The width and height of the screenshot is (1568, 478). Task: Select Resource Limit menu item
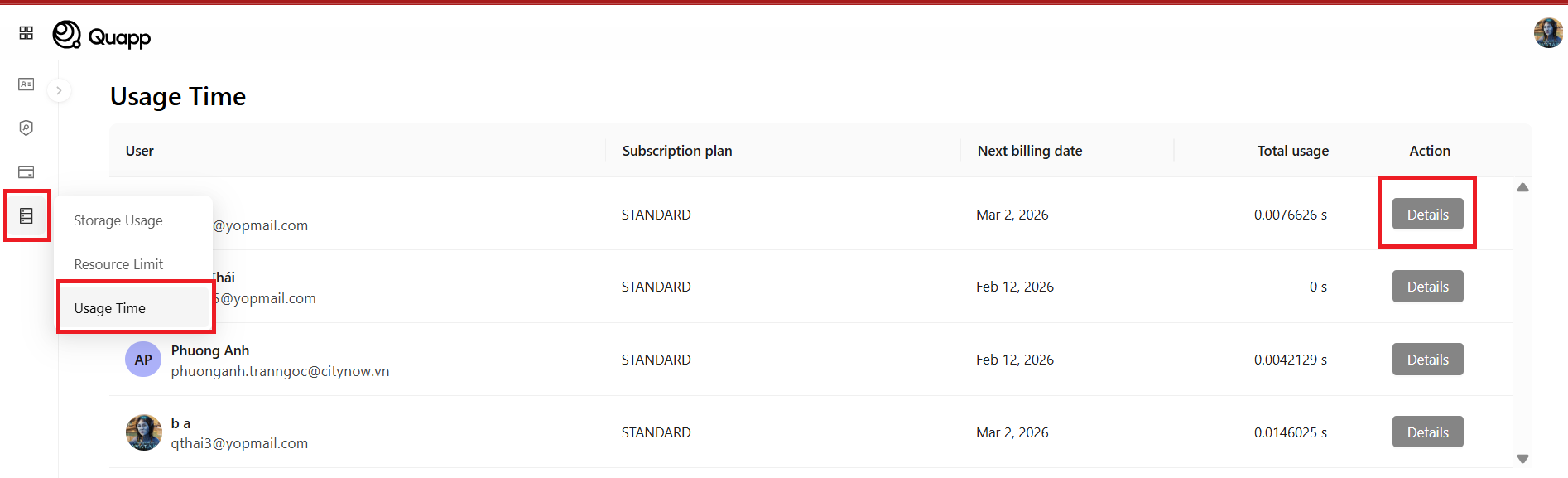pyautogui.click(x=118, y=264)
